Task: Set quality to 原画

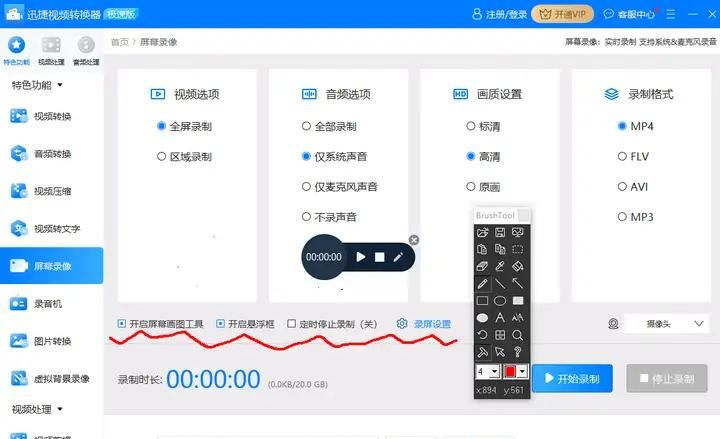Action: tap(483, 187)
